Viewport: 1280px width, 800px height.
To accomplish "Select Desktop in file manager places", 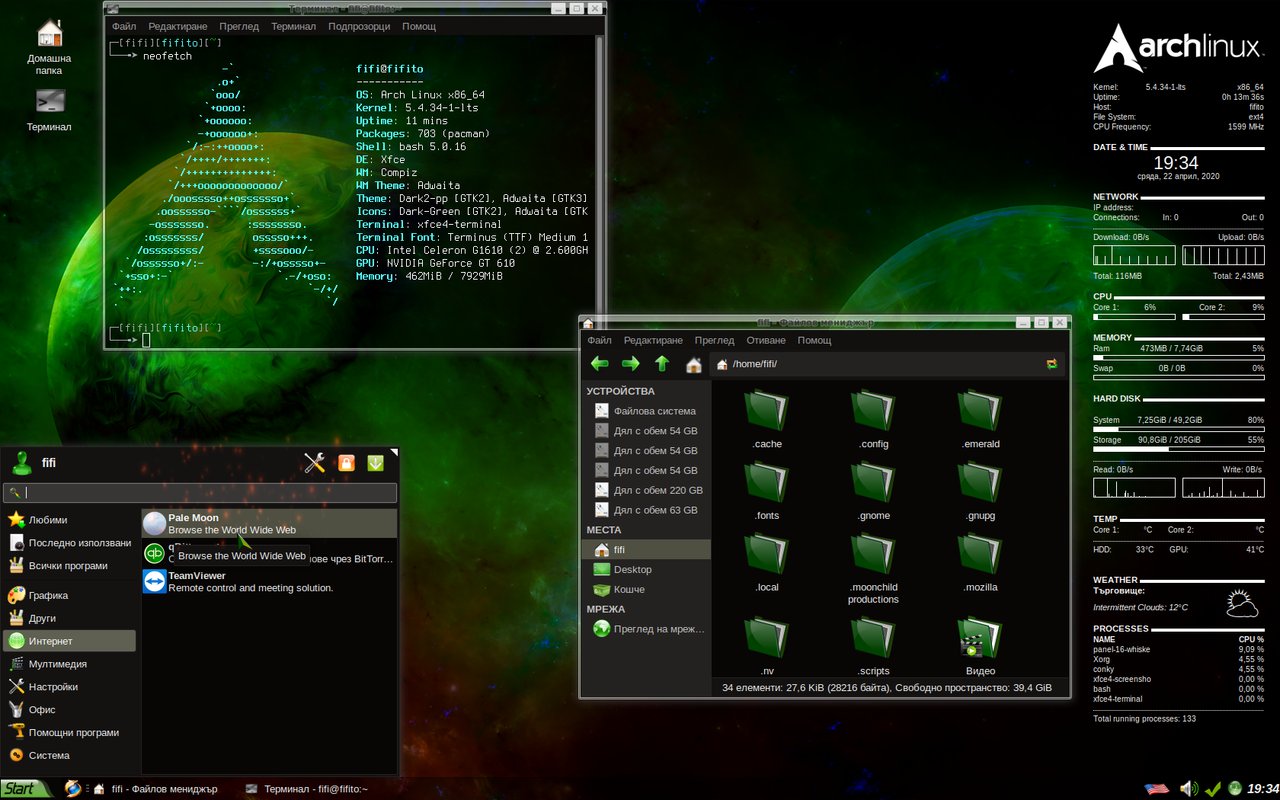I will (x=646, y=569).
